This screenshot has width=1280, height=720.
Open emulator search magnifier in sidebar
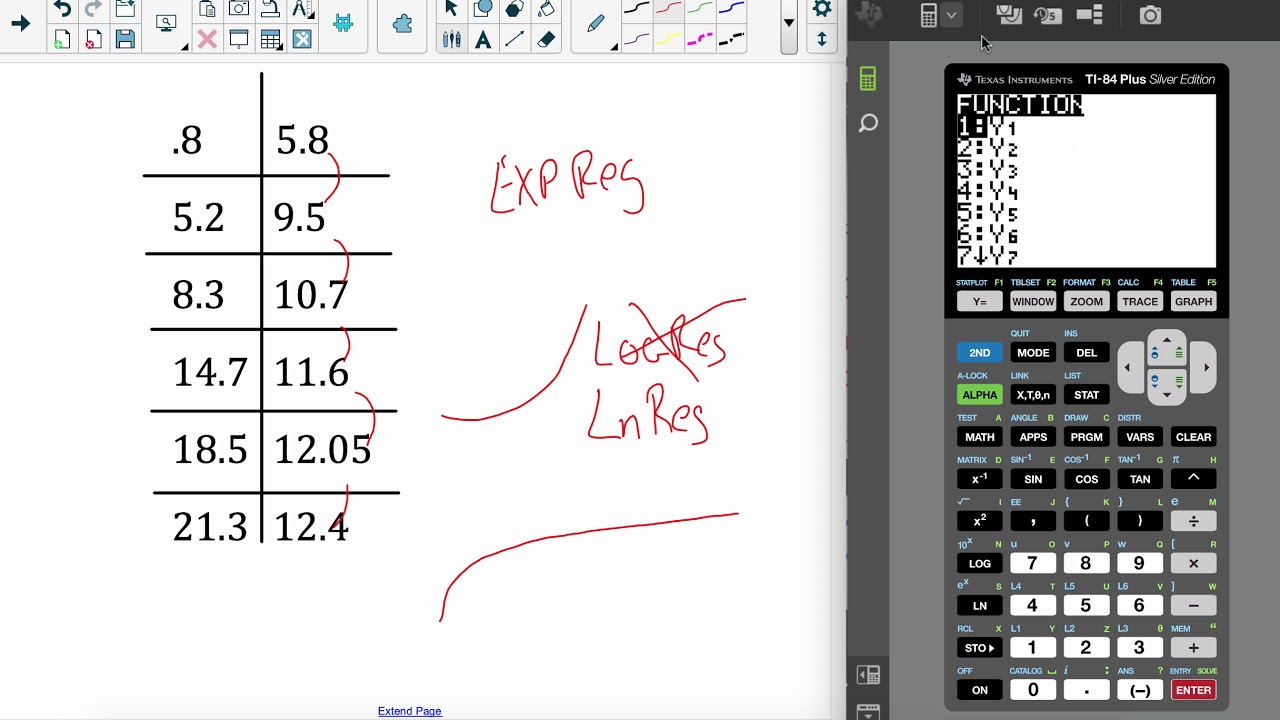coord(868,123)
